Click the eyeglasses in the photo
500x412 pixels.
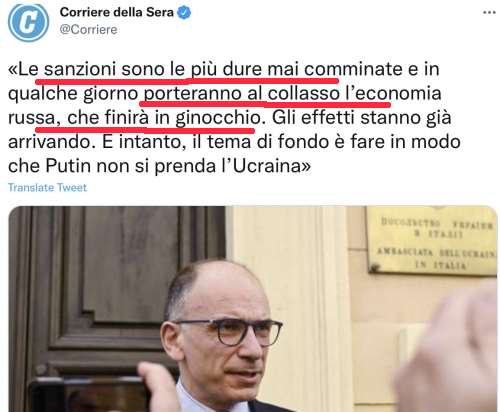click(230, 331)
